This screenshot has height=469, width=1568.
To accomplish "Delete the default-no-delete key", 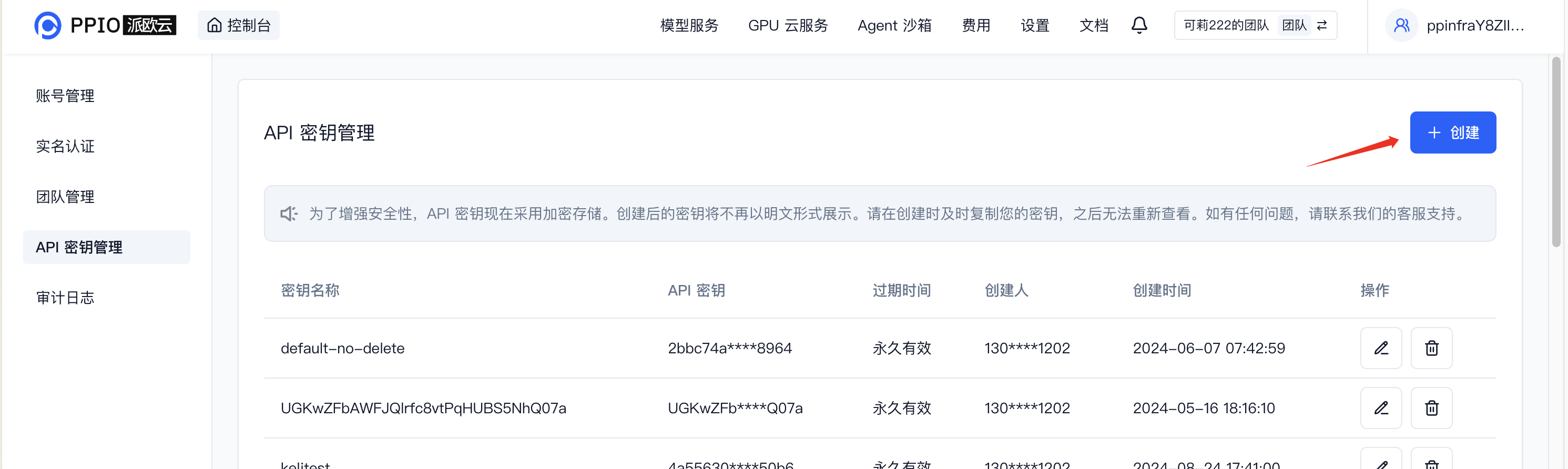I will 1431,348.
